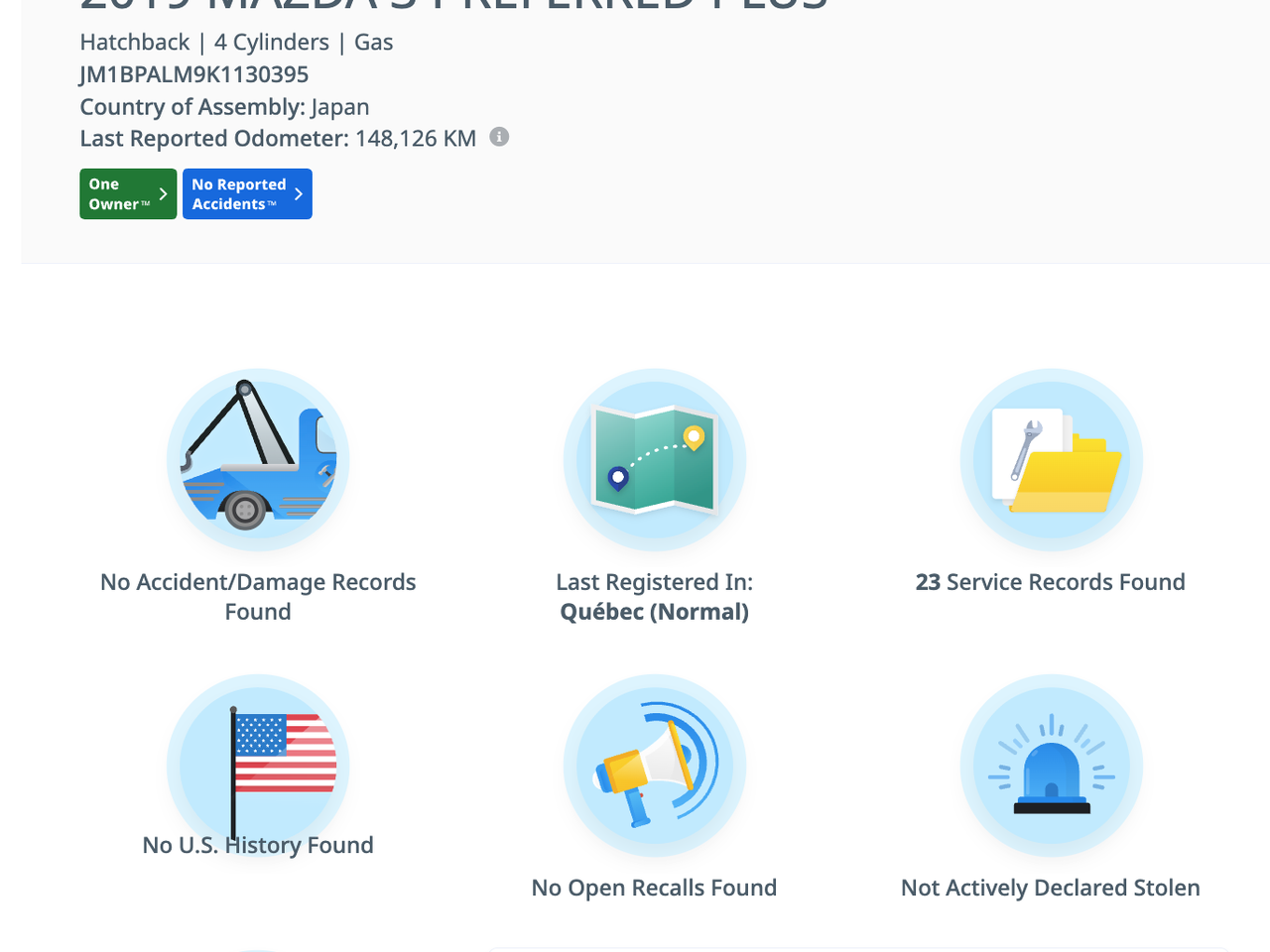Open the No Reported Accidents badge

(238, 194)
